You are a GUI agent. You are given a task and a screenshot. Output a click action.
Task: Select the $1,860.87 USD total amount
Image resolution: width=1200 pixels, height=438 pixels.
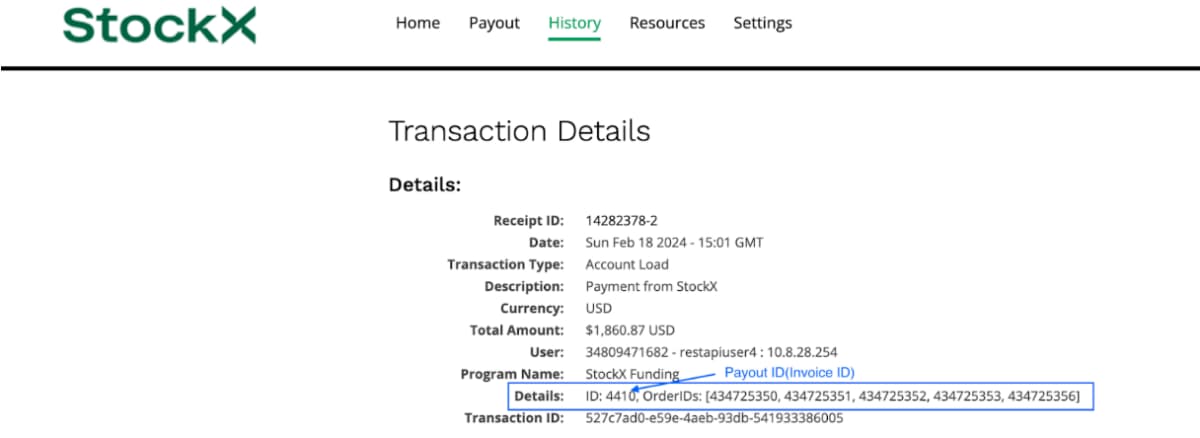[630, 330]
